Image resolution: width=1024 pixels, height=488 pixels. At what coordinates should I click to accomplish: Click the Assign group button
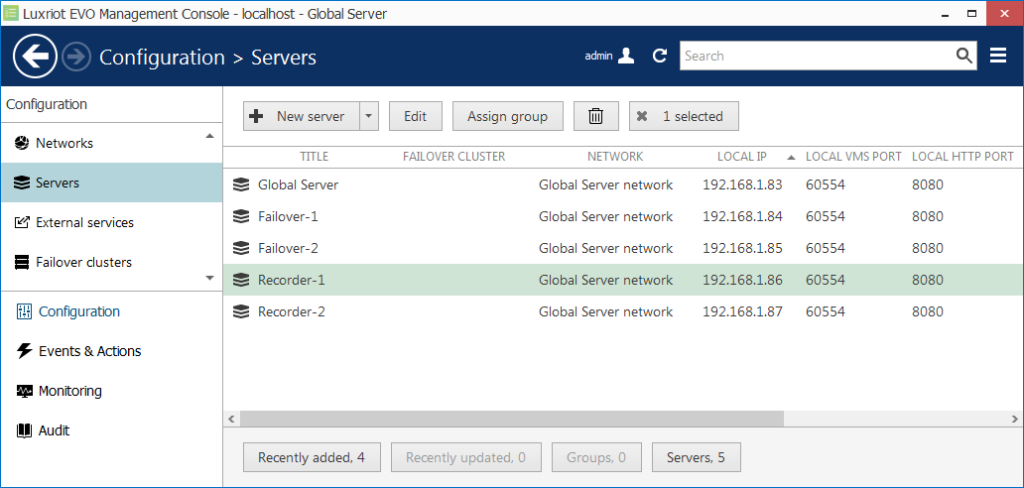[x=507, y=116]
